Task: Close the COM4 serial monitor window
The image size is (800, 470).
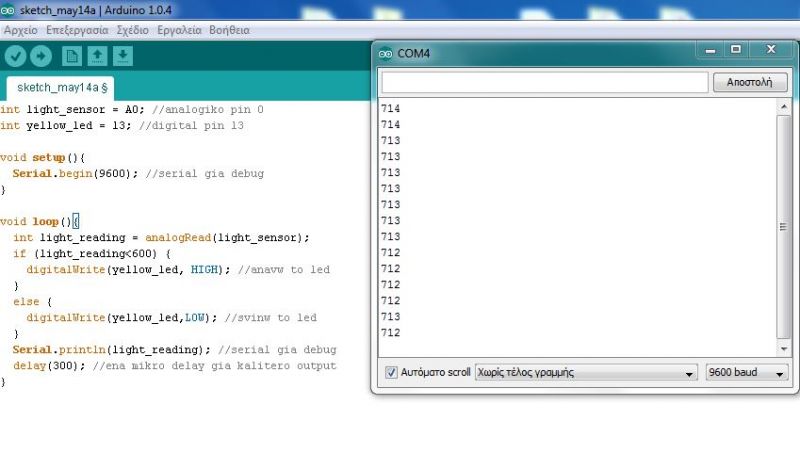Action: point(771,50)
